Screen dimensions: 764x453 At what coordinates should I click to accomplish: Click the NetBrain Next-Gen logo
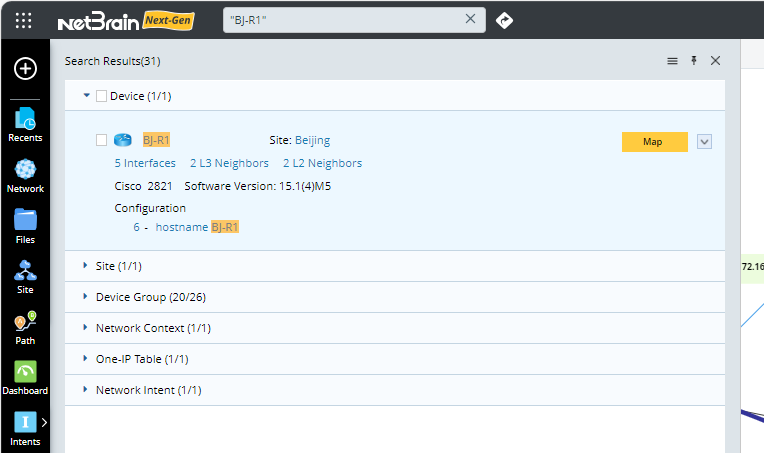click(x=126, y=21)
